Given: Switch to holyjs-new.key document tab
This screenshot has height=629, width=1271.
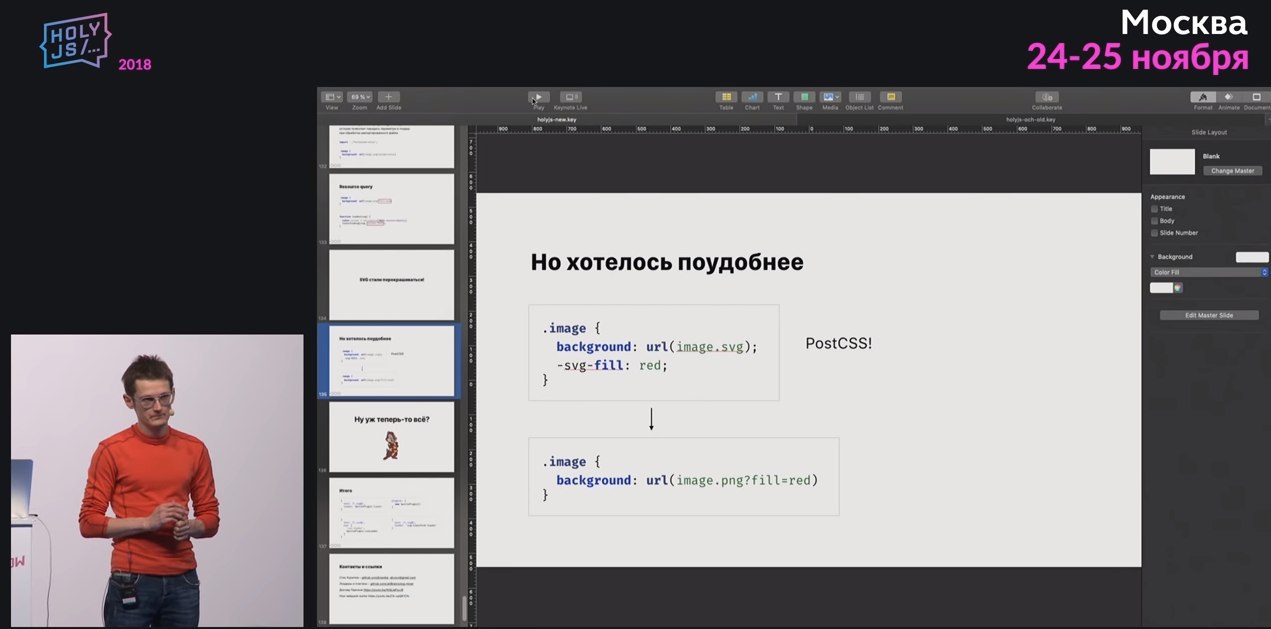Looking at the screenshot, I should coord(557,119).
